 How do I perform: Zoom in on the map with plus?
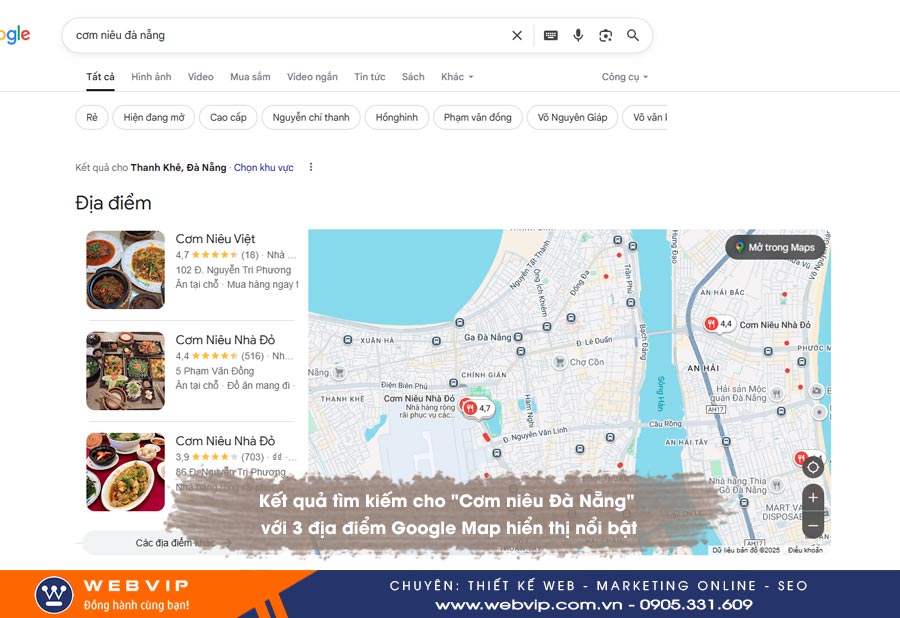click(813, 497)
